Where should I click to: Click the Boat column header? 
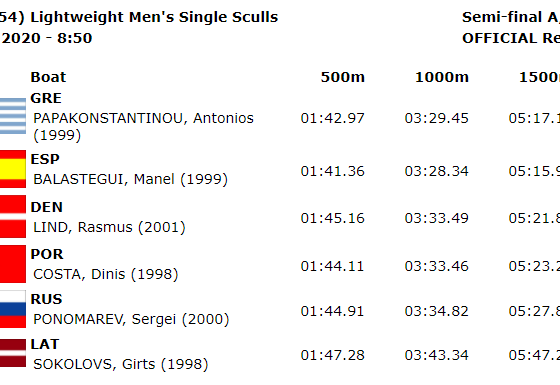coord(48,77)
